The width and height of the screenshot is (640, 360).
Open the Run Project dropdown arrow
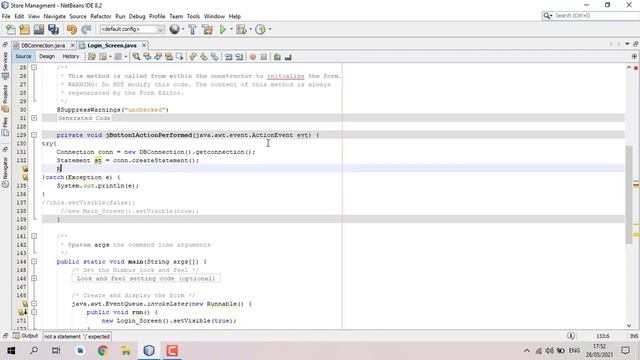231,29
